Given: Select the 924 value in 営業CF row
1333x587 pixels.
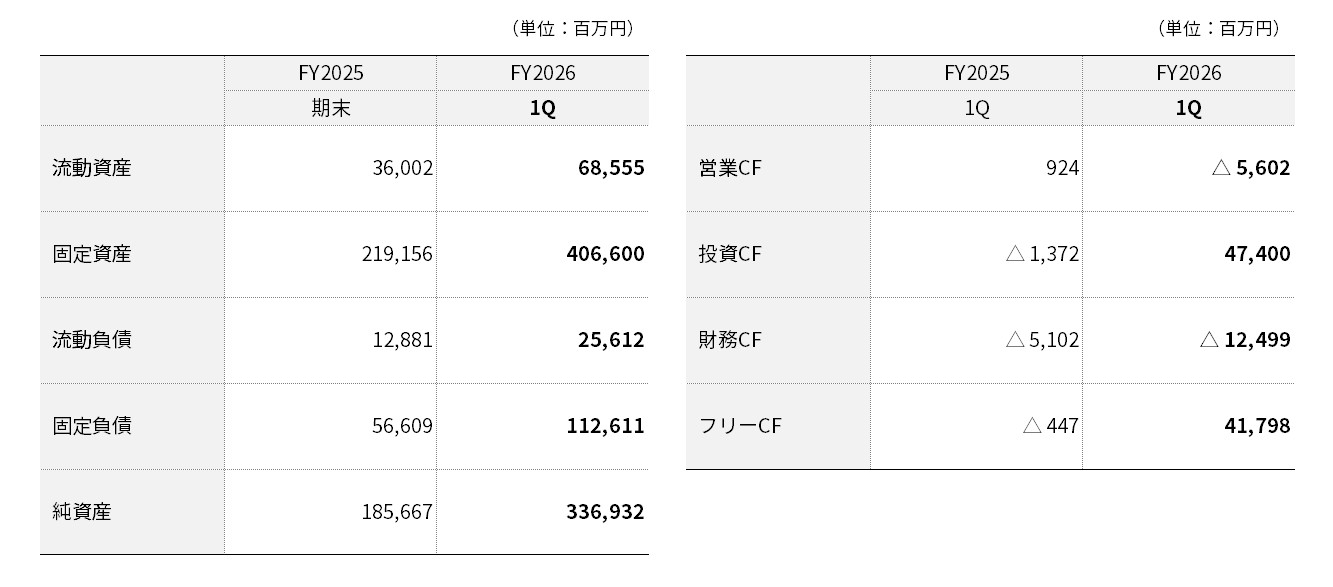Looking at the screenshot, I should pyautogui.click(x=1063, y=168).
